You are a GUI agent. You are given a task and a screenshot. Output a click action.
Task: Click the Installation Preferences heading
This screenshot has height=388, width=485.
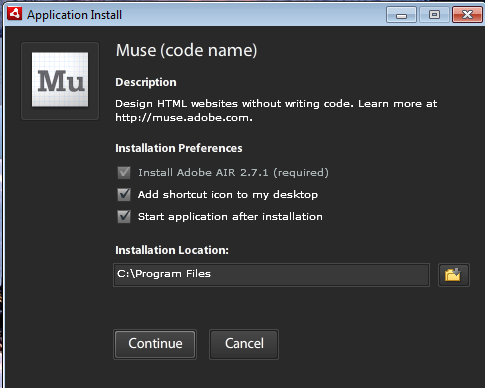179,148
